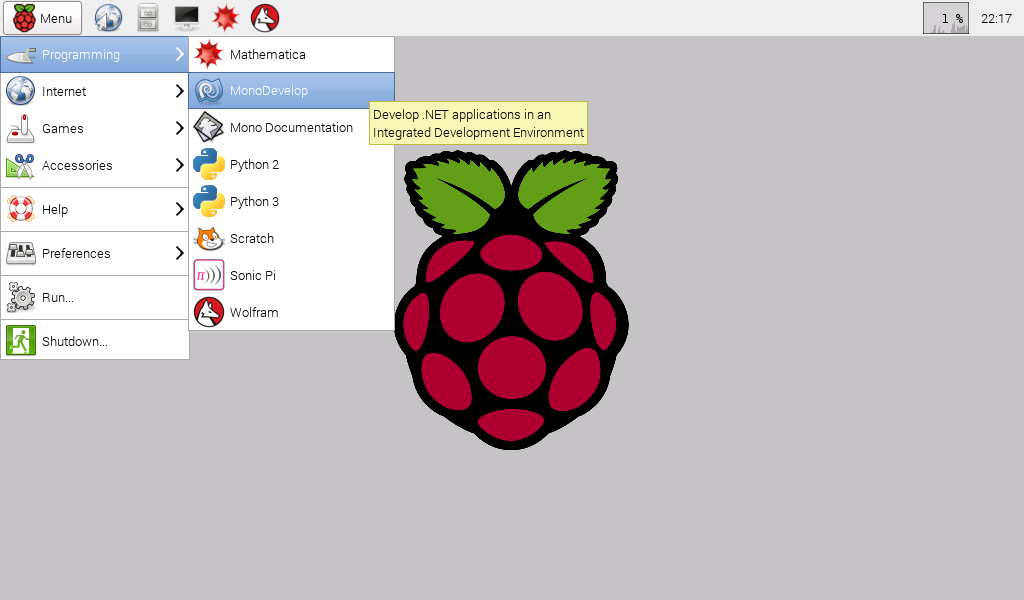Click the Preferences settings icon
This screenshot has width=1024, height=600.
point(21,253)
